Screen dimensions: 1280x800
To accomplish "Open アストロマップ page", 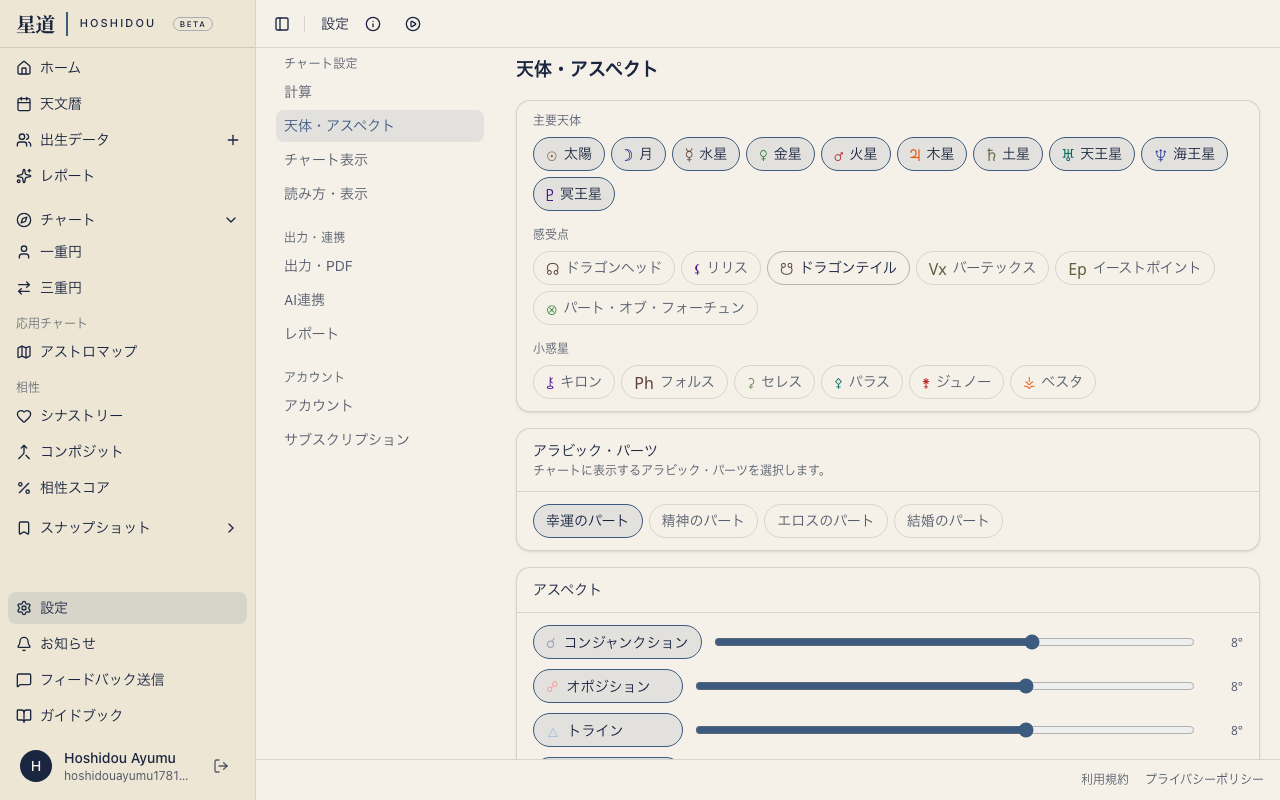I will pos(128,352).
